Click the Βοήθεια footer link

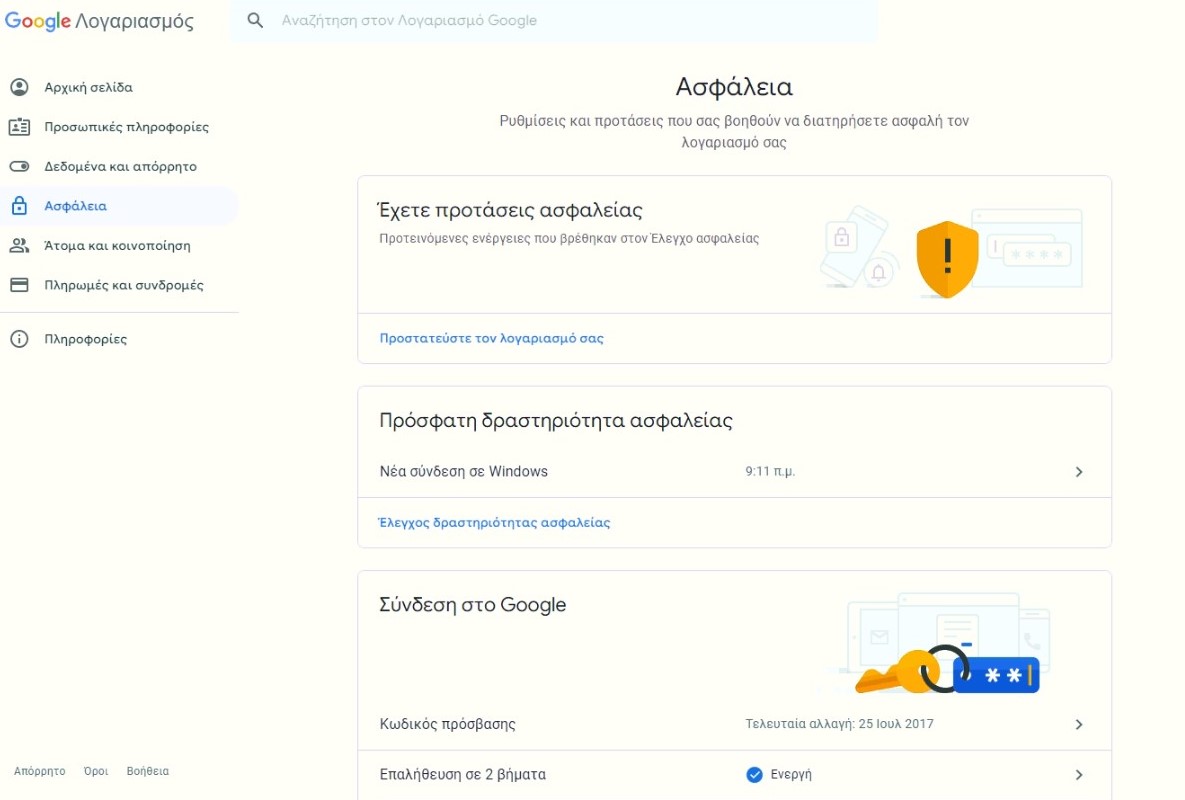(147, 771)
